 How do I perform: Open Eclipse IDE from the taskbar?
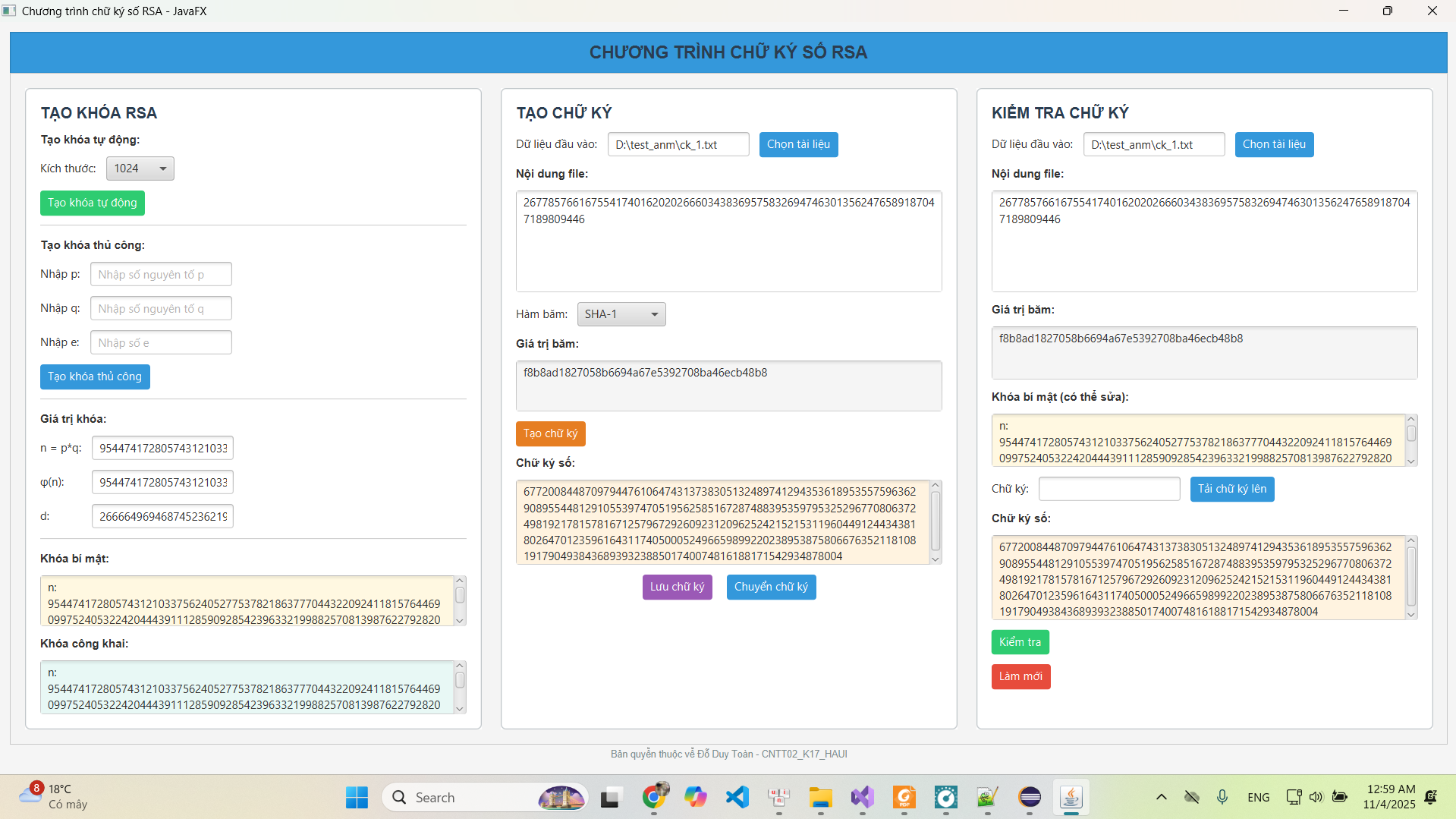tap(1030, 797)
